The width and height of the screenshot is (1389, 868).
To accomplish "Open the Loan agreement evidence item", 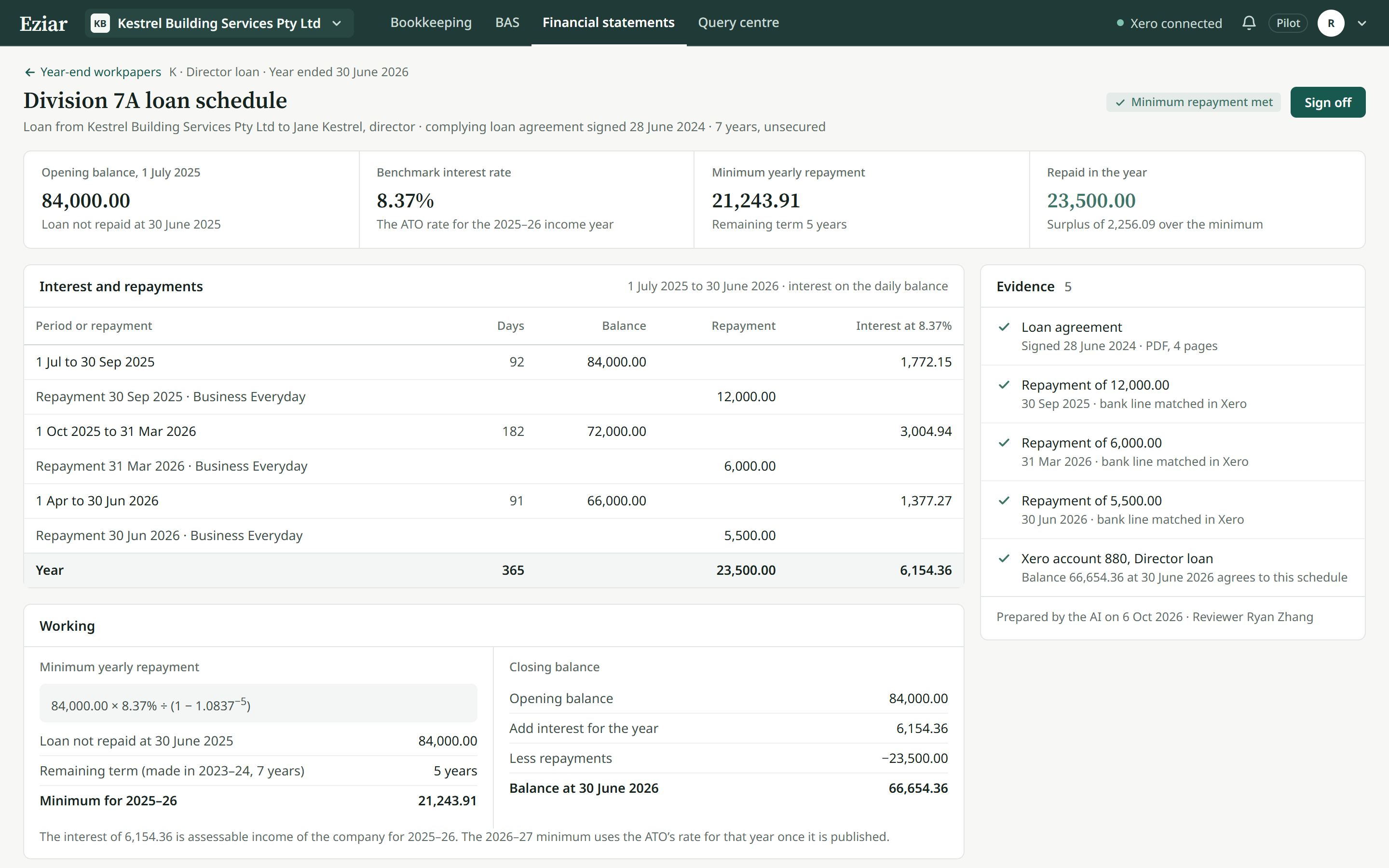I will (1172, 337).
